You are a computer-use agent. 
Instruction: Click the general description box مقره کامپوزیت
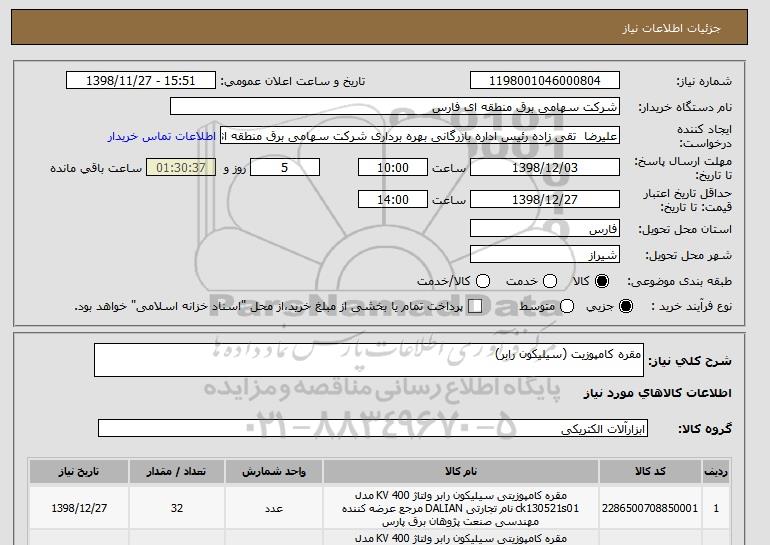point(369,360)
